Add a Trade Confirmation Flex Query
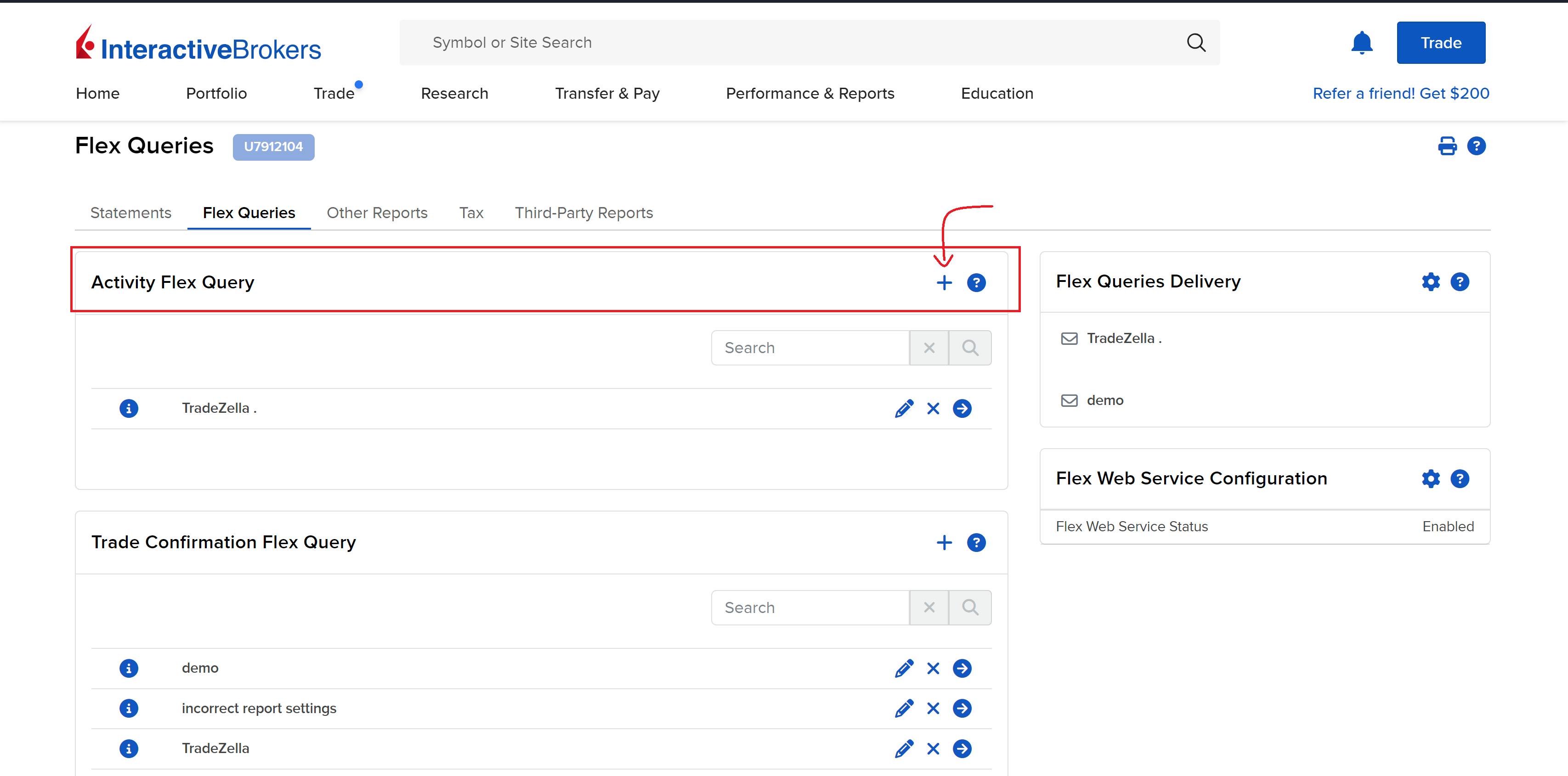 coord(944,542)
